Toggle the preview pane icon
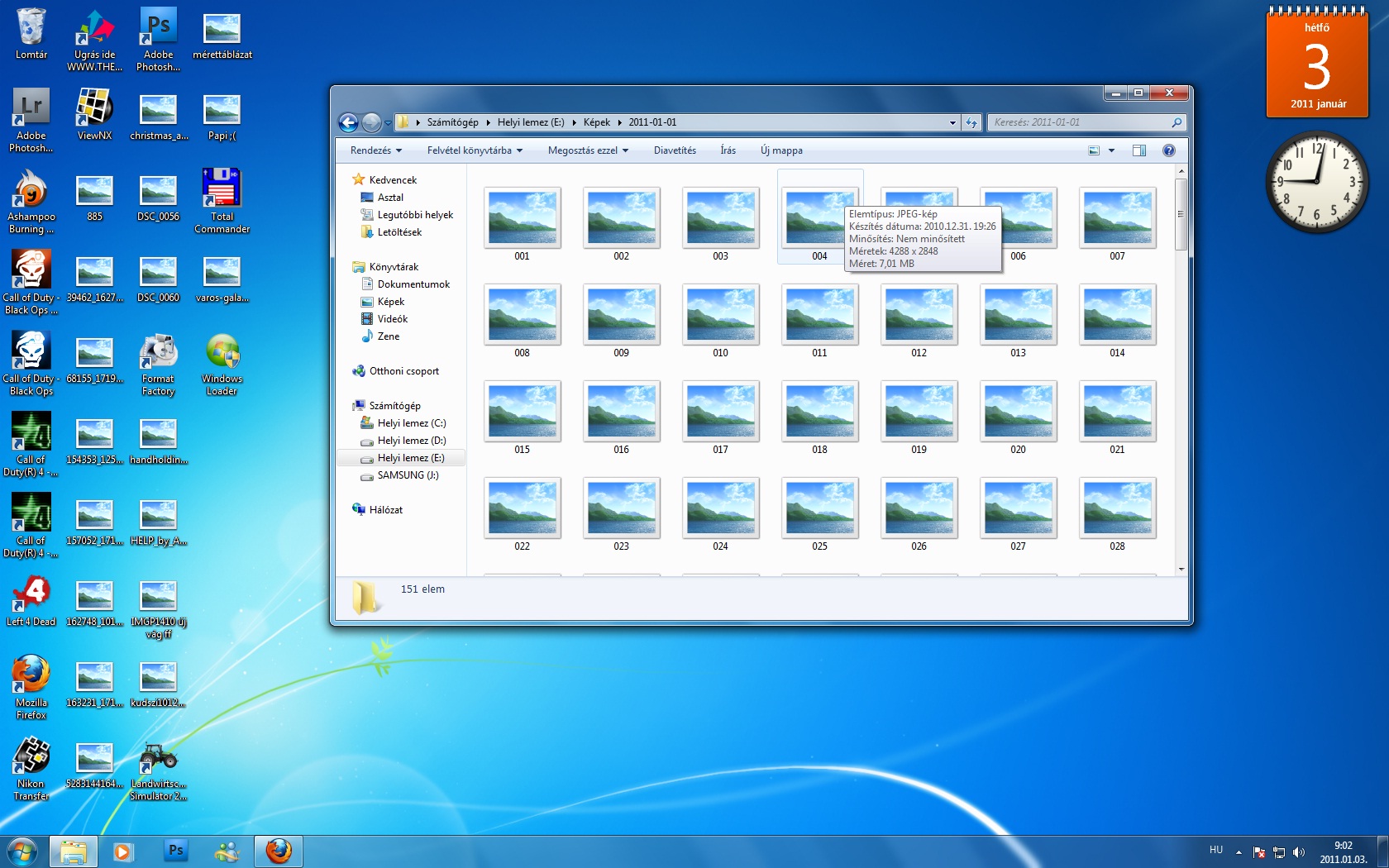Image resolution: width=1389 pixels, height=868 pixels. 1138,150
